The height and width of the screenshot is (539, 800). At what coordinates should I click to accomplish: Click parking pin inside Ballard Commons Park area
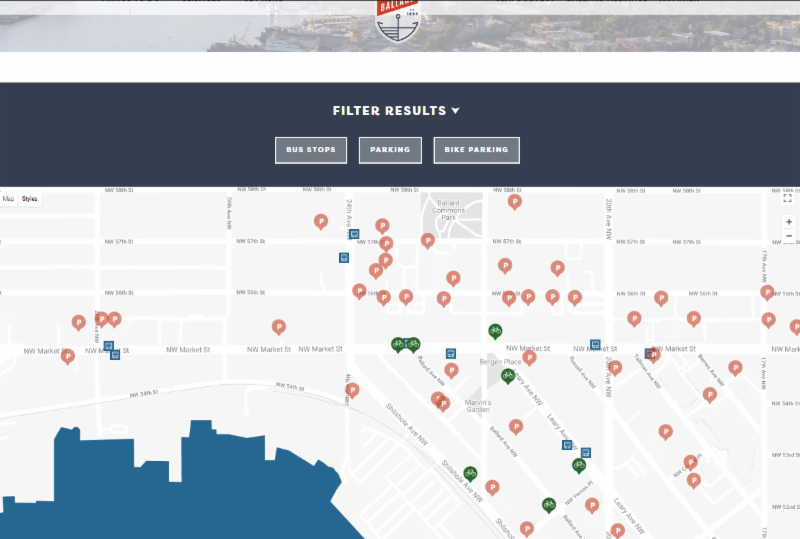(x=428, y=240)
